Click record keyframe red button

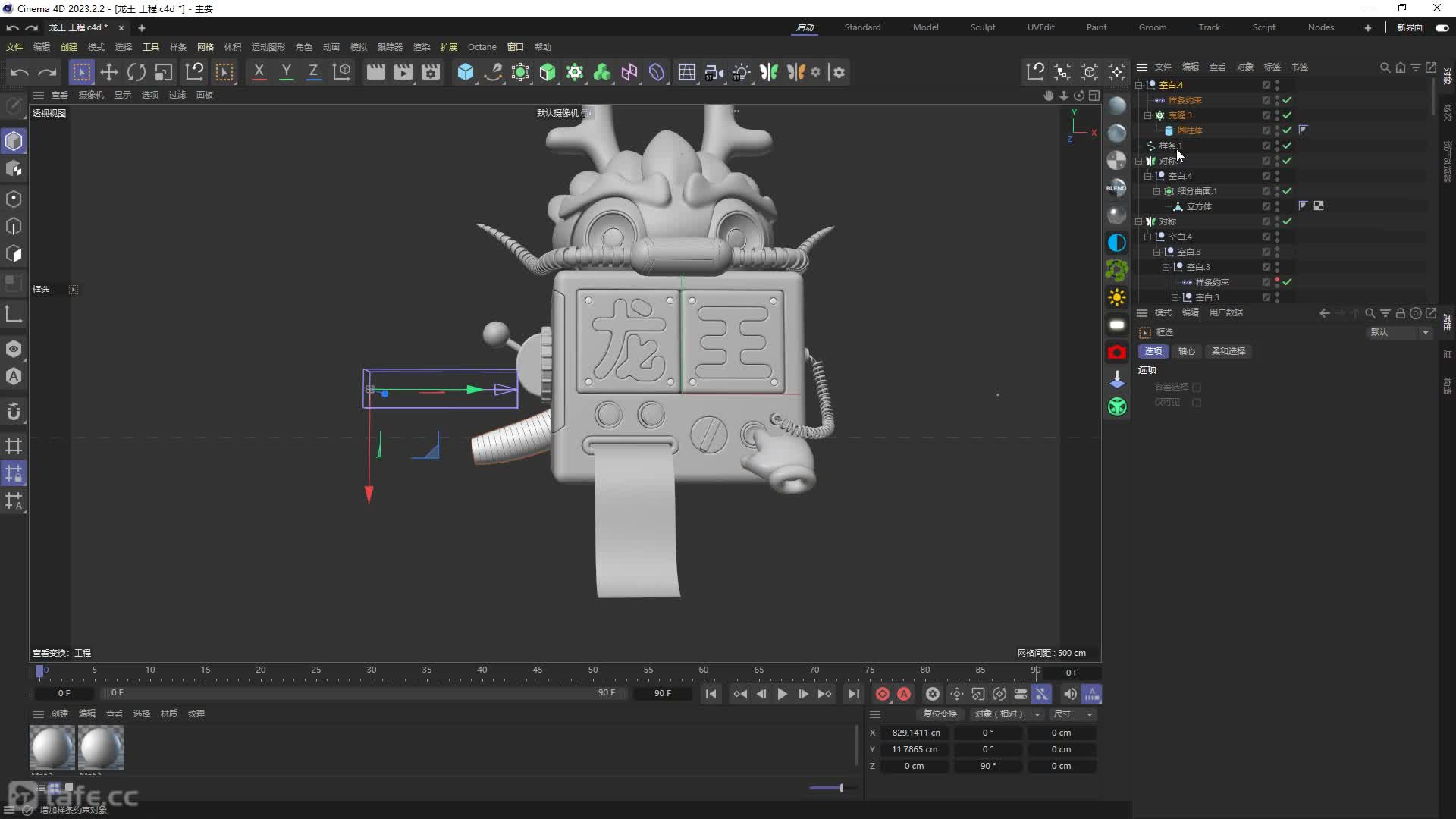(x=882, y=694)
